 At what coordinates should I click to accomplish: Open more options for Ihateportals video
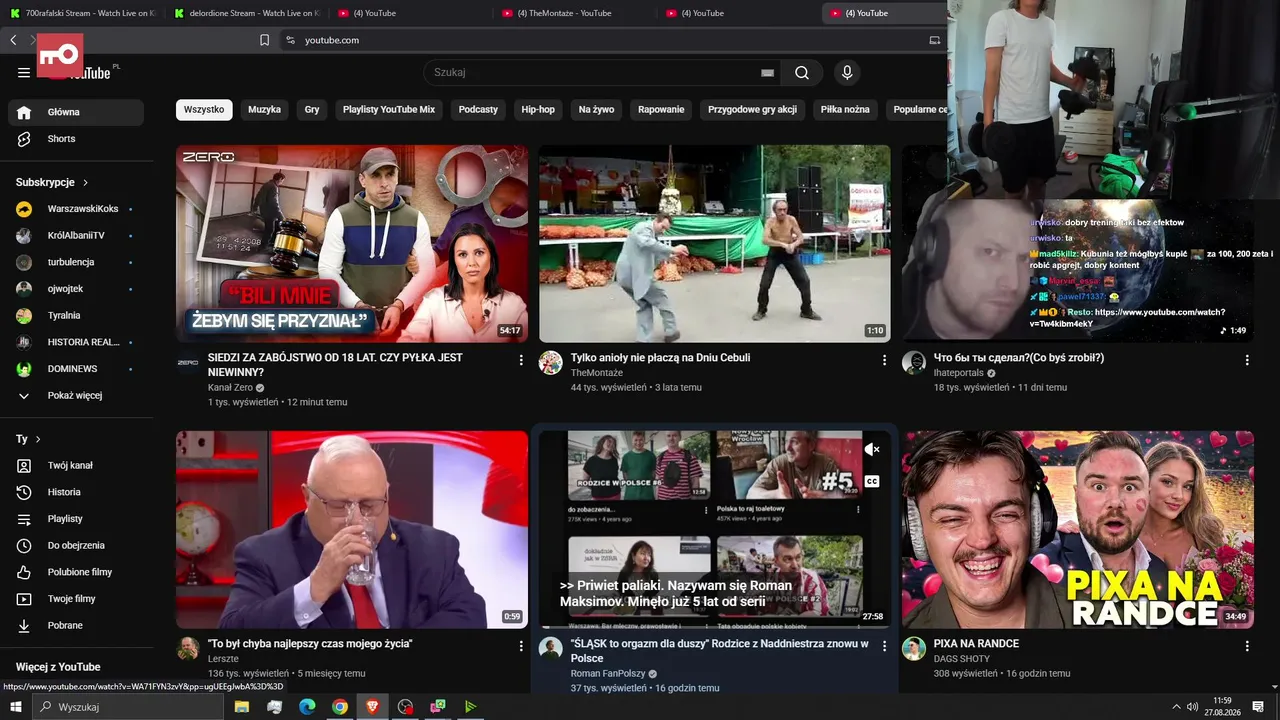pyautogui.click(x=1247, y=359)
